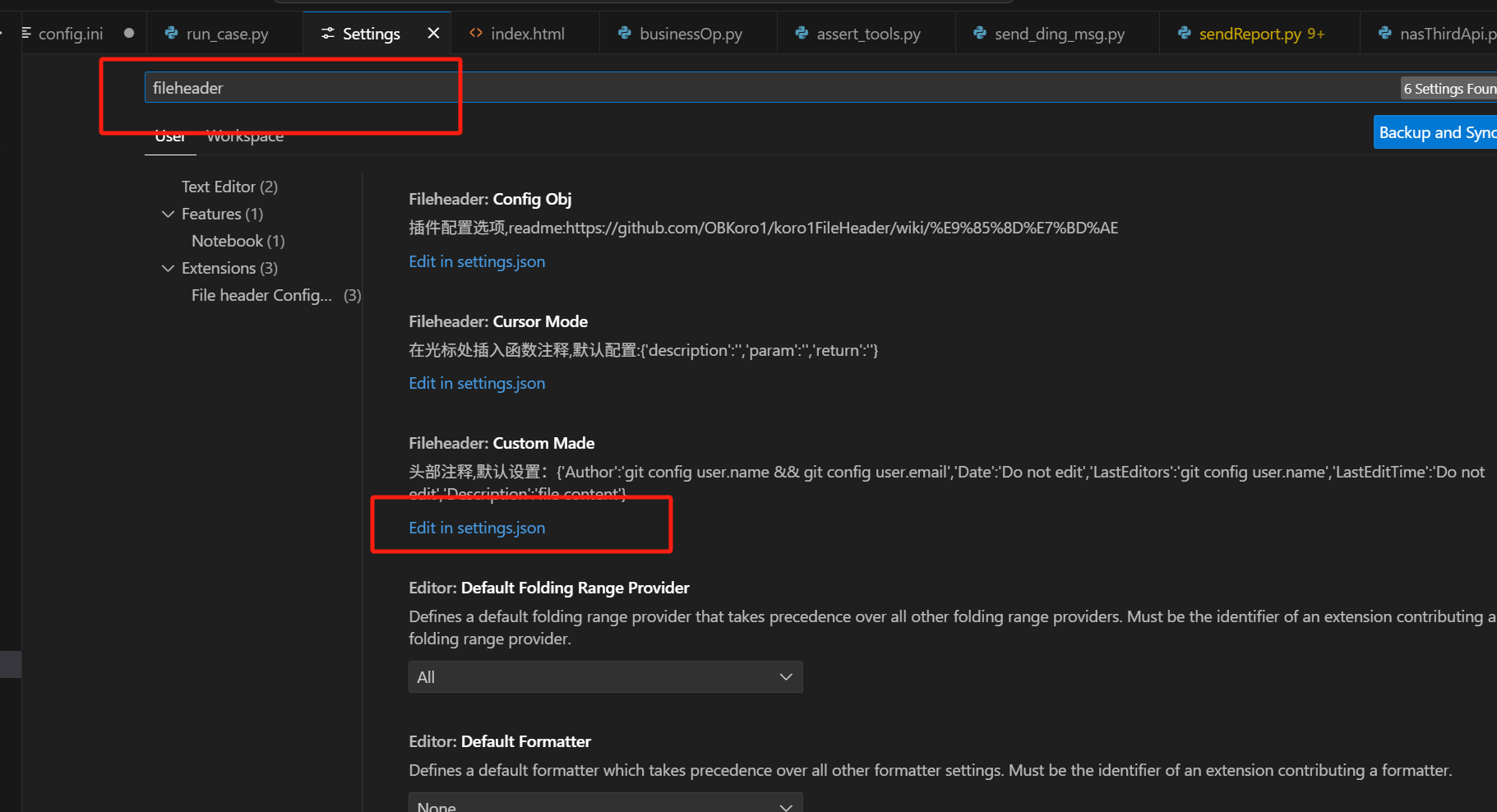Open the Default Formatter dropdown

click(605, 804)
